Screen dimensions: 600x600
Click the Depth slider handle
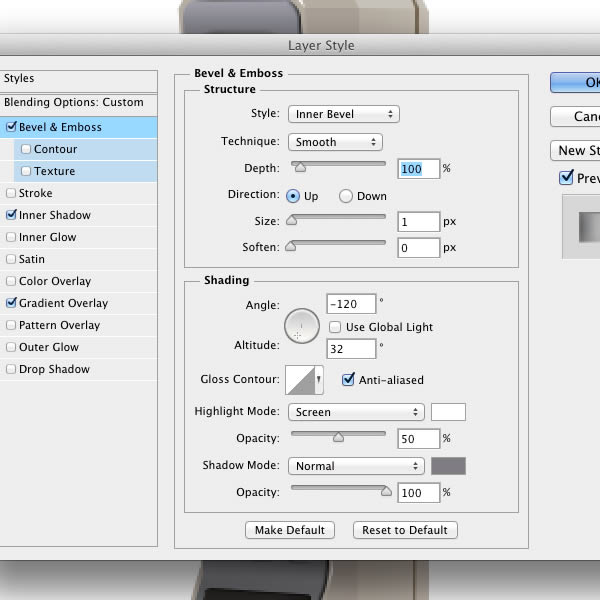300,168
